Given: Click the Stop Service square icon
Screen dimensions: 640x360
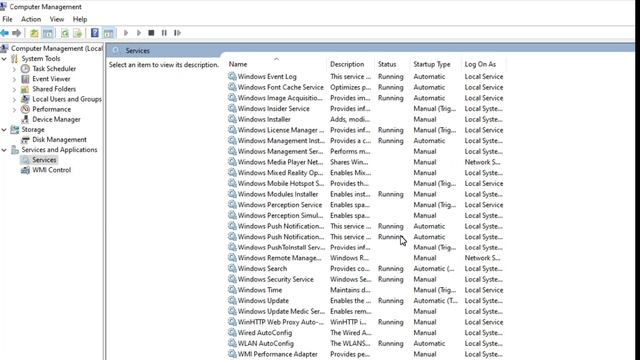Looking at the screenshot, I should coord(151,33).
